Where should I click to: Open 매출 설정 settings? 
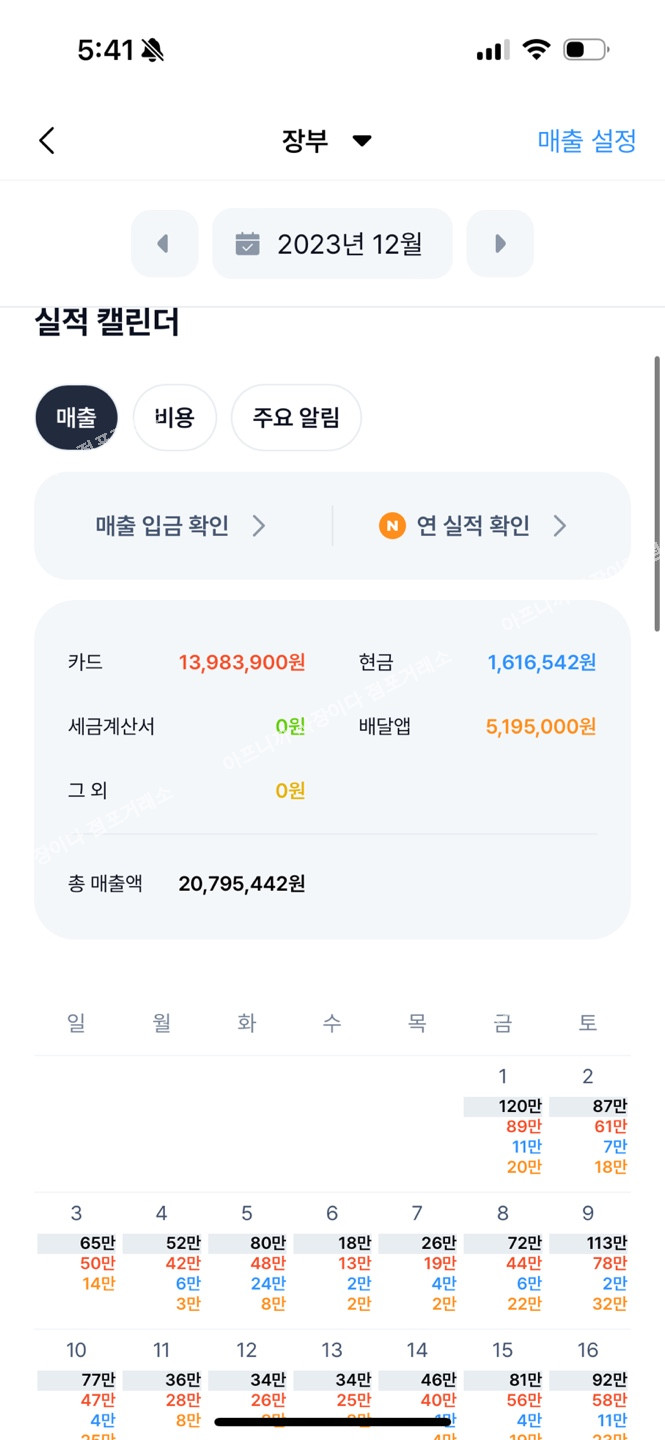586,141
